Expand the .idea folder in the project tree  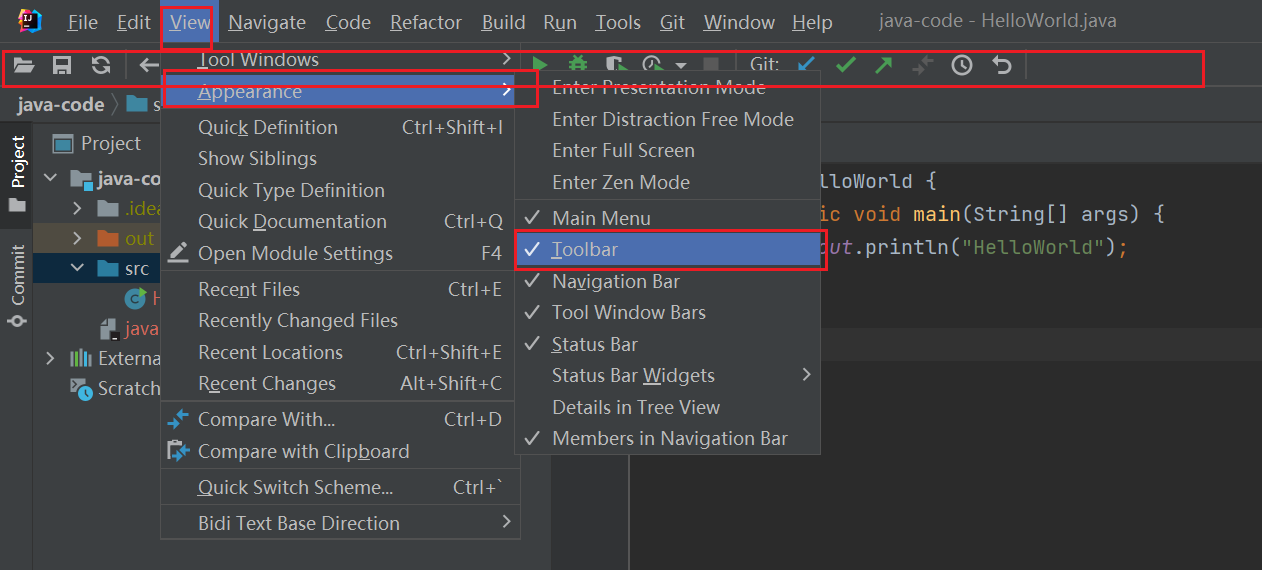pyautogui.click(x=78, y=209)
